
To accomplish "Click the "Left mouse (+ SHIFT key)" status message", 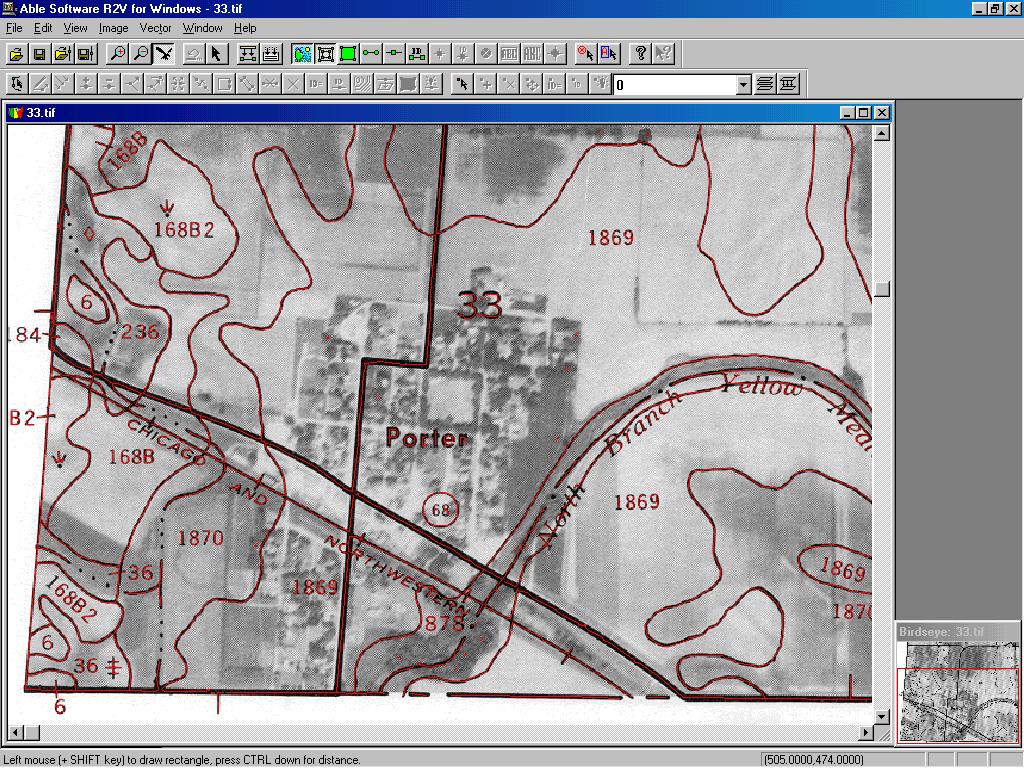I will point(182,760).
